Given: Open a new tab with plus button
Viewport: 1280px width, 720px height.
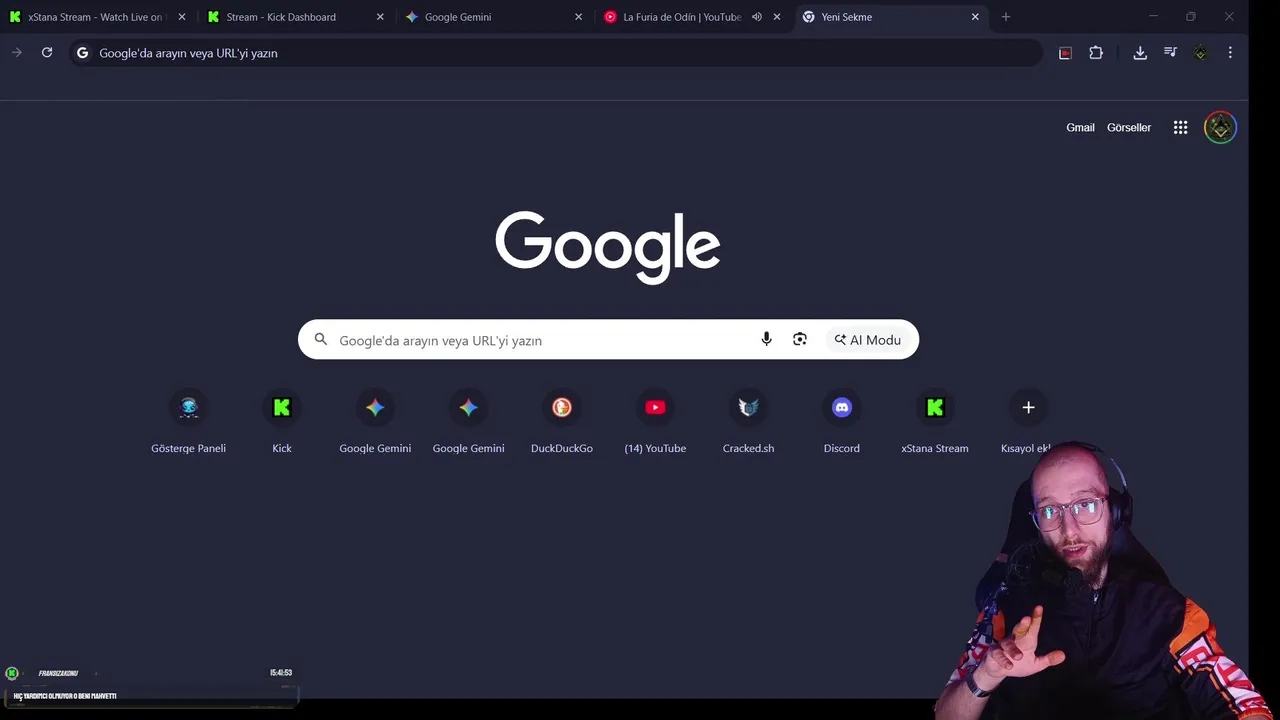Looking at the screenshot, I should [x=1006, y=17].
